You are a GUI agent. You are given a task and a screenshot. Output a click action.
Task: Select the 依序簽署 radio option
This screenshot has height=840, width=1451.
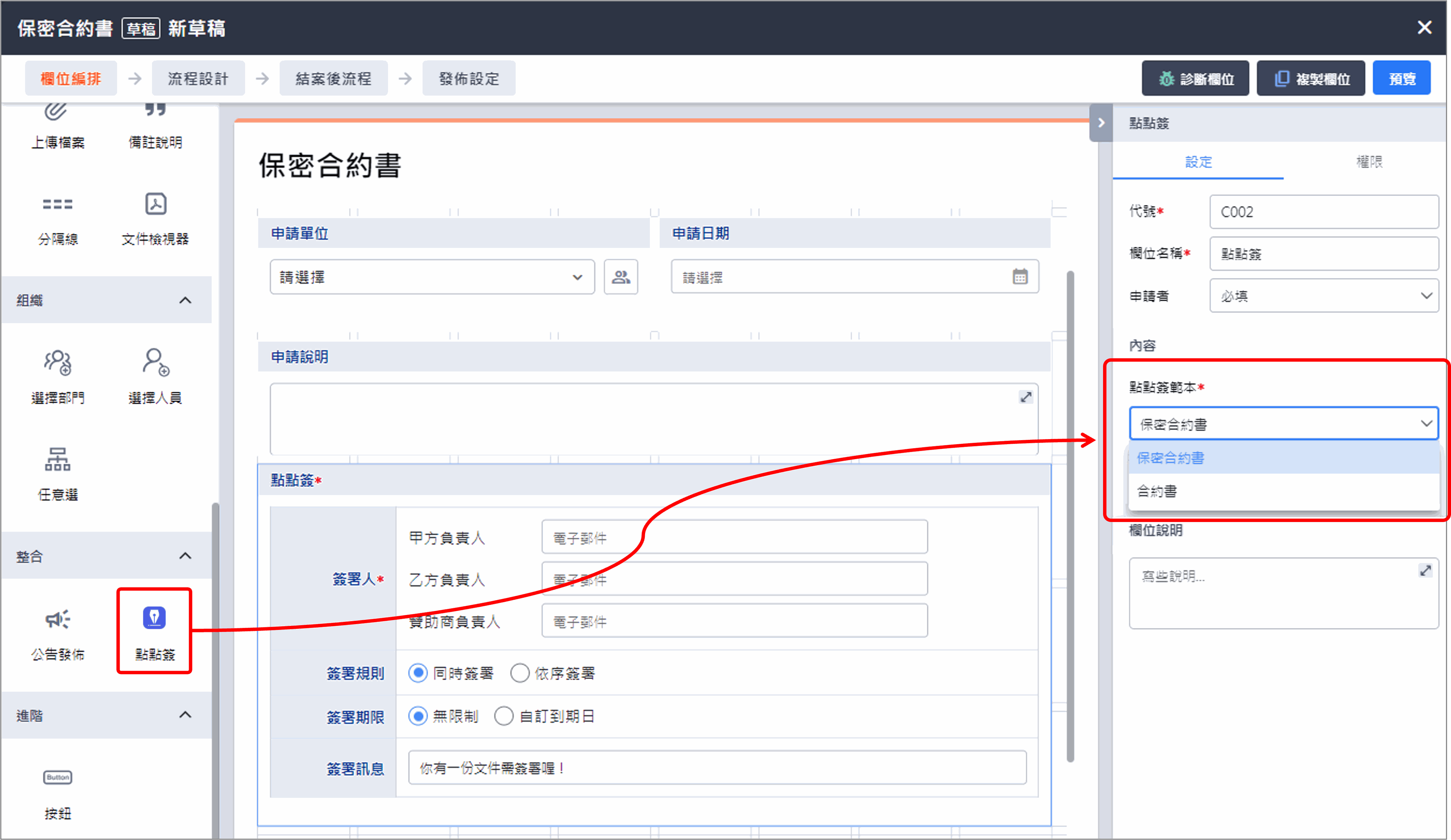coord(519,672)
